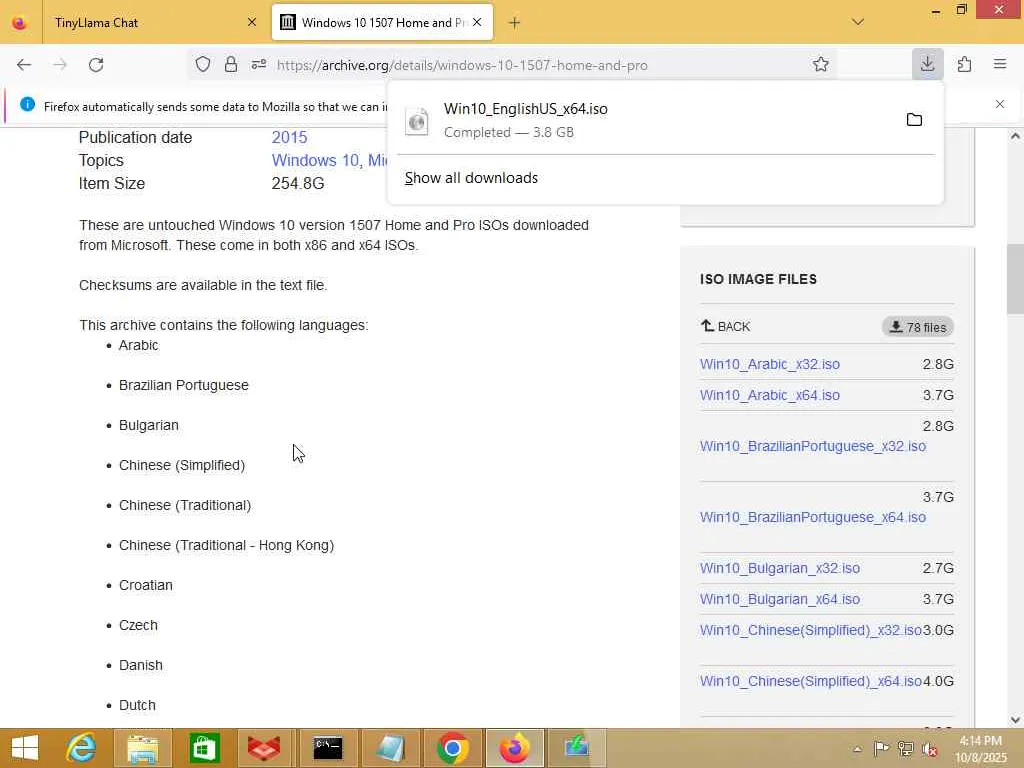This screenshot has height=768, width=1024.
Task: Show Win10_EnglishUS_x64.iso in folder
Action: (x=914, y=120)
